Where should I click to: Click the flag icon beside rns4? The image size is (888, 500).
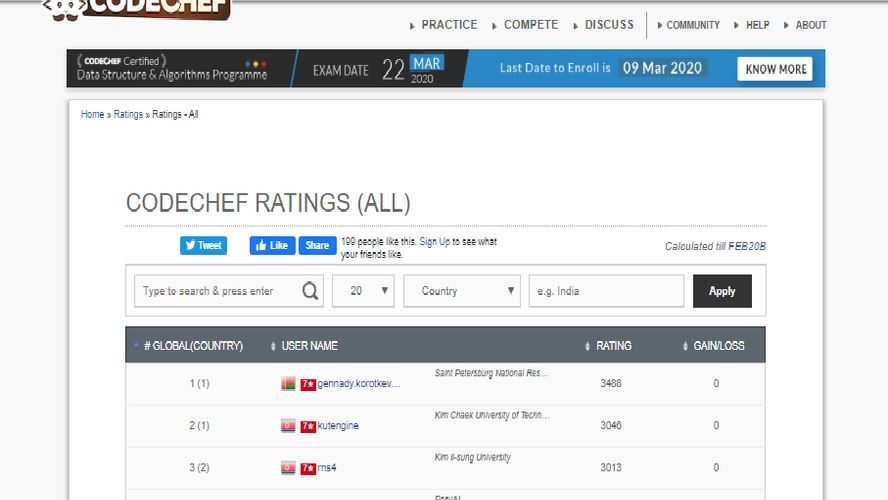point(289,468)
